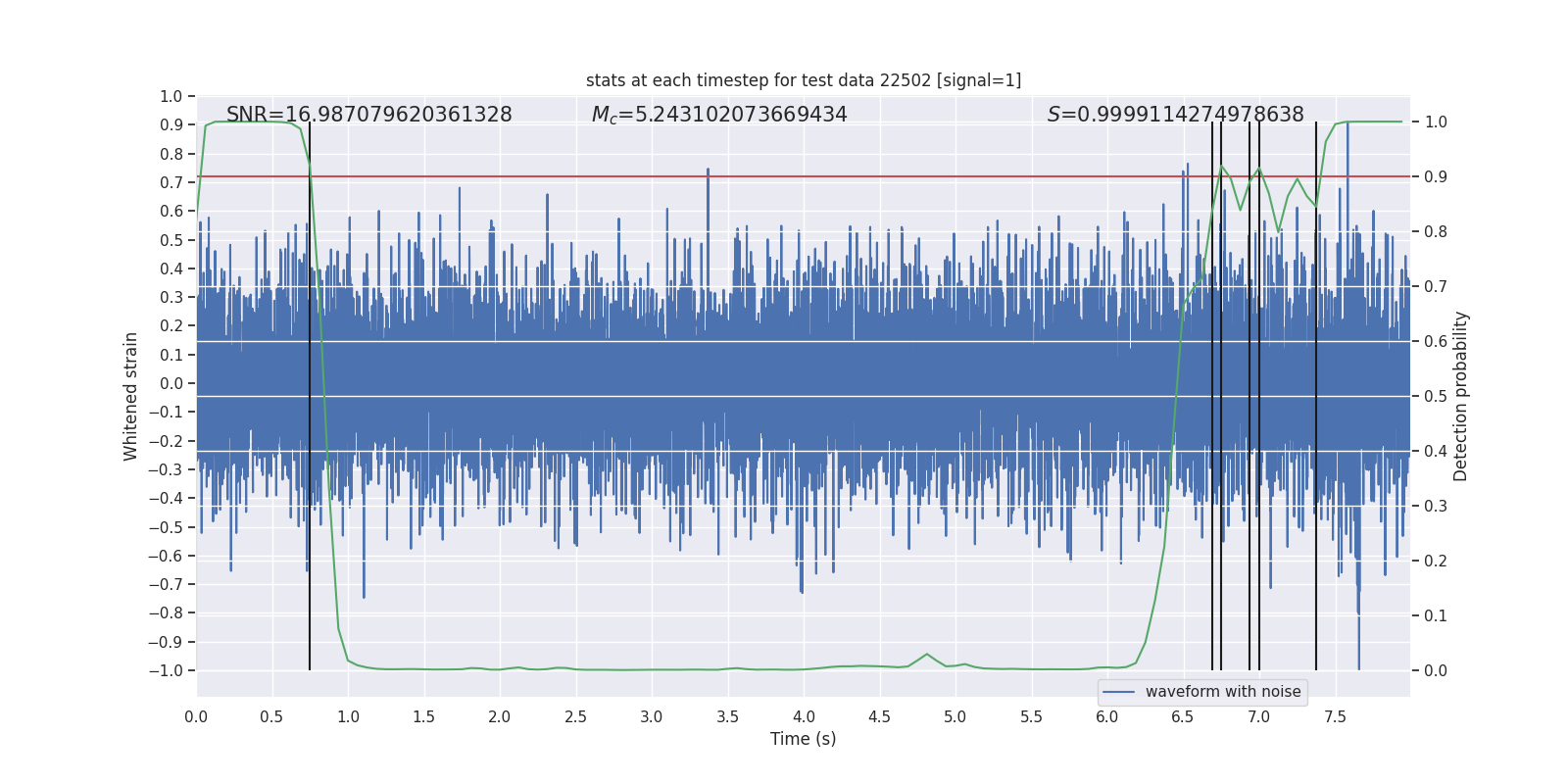Click the x-axis tick label 5.0
This screenshot has width=1568, height=784.
[955, 716]
